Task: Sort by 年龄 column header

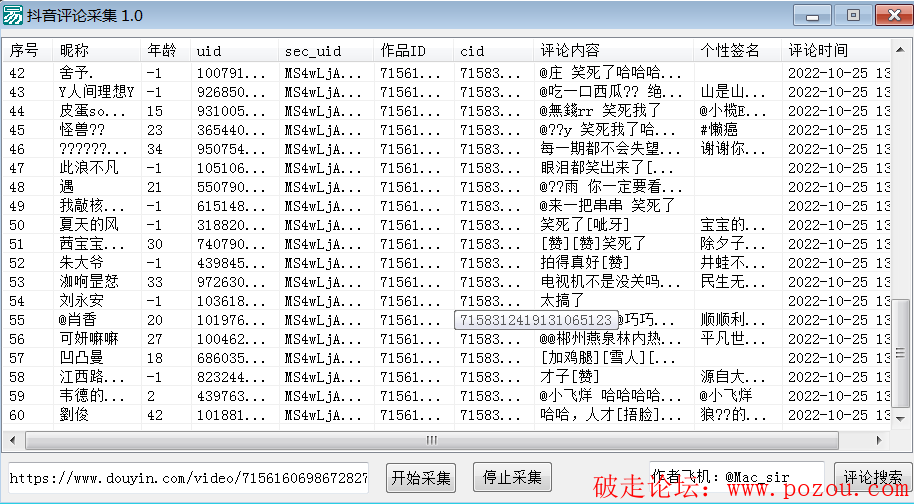Action: (x=165, y=51)
